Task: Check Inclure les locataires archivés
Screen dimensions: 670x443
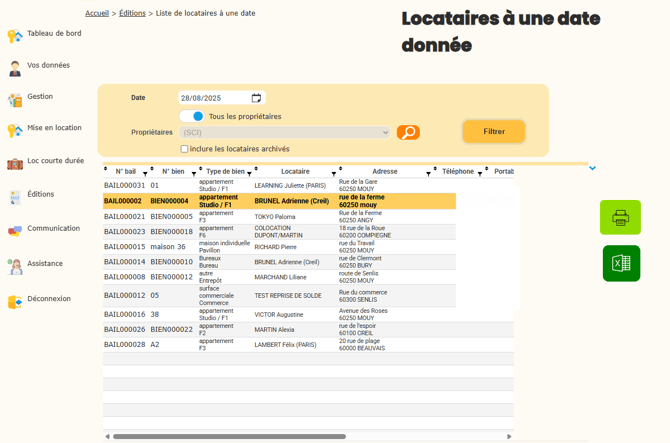Action: pyautogui.click(x=184, y=149)
